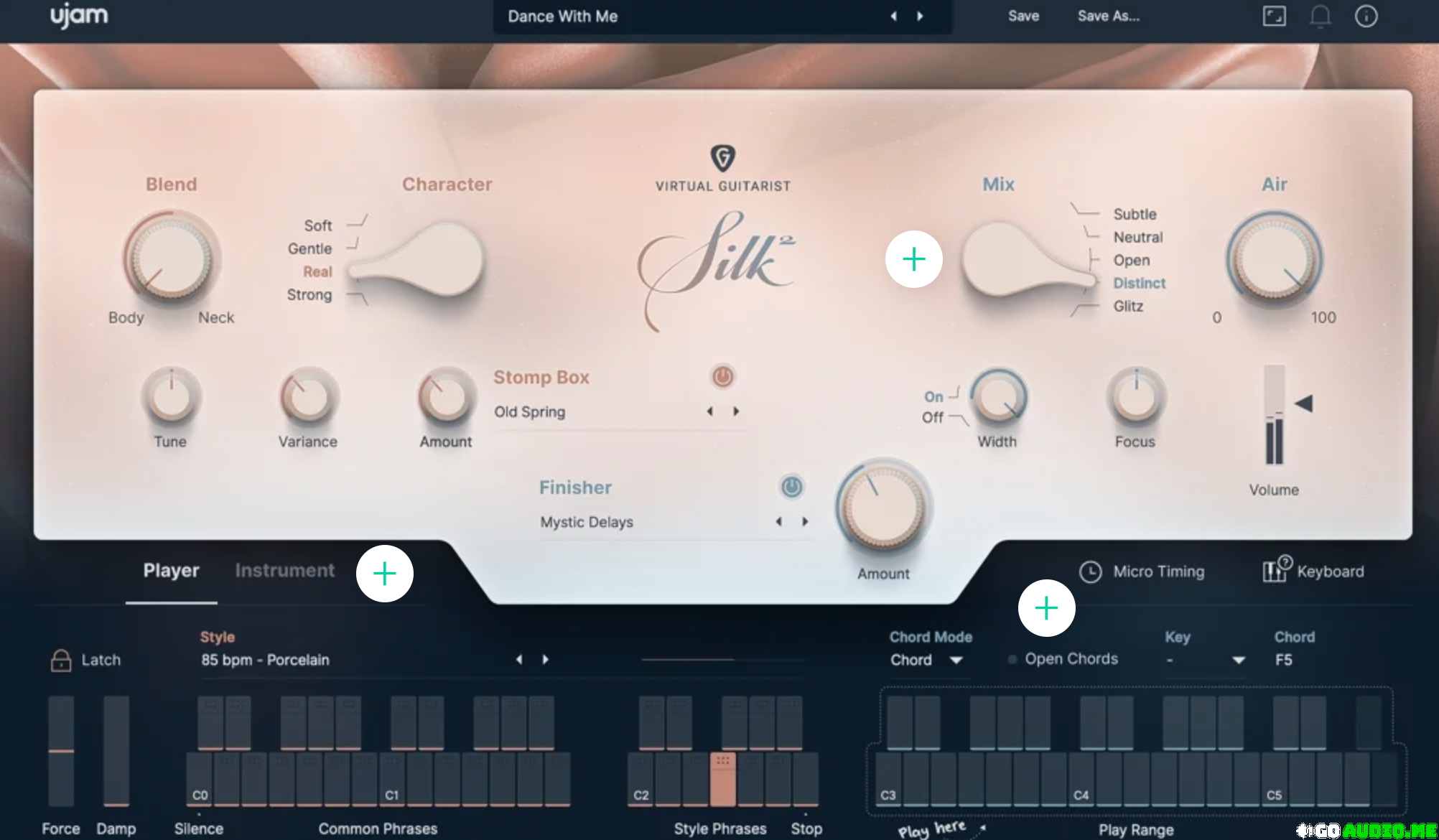Click the Finisher Amount knob
This screenshot has width=1439, height=840.
tap(884, 507)
